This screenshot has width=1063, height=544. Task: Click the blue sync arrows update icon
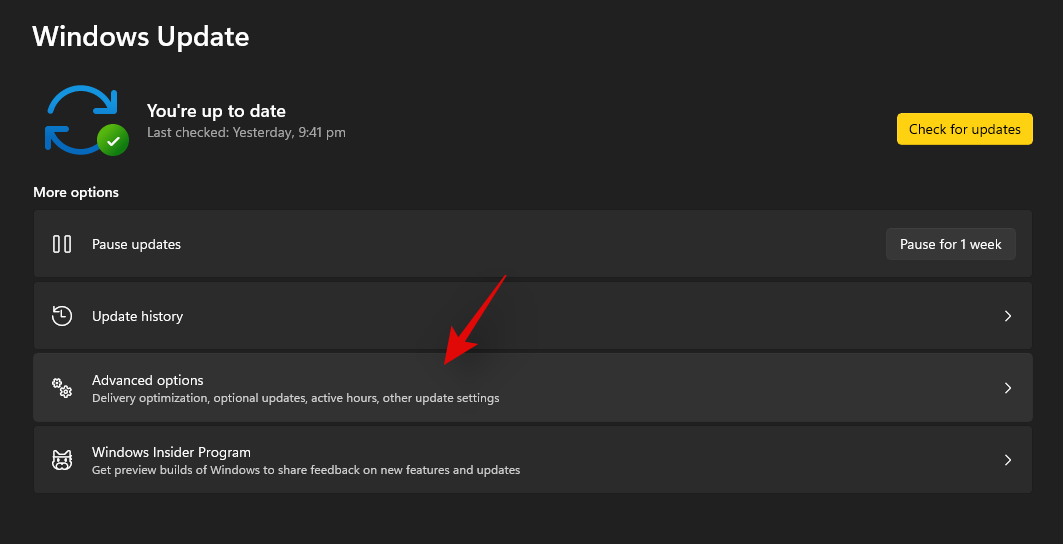(x=78, y=120)
